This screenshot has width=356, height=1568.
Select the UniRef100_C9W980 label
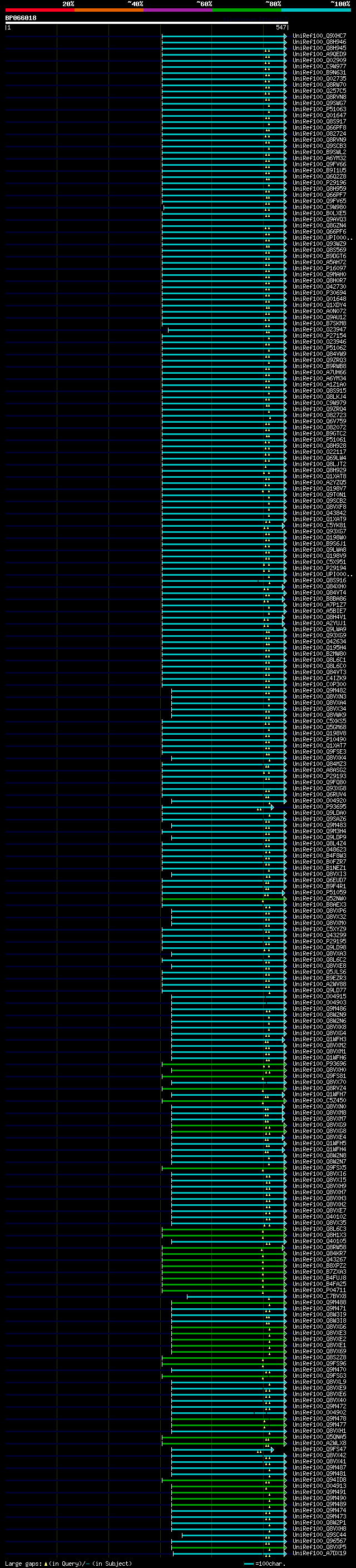coord(319,207)
